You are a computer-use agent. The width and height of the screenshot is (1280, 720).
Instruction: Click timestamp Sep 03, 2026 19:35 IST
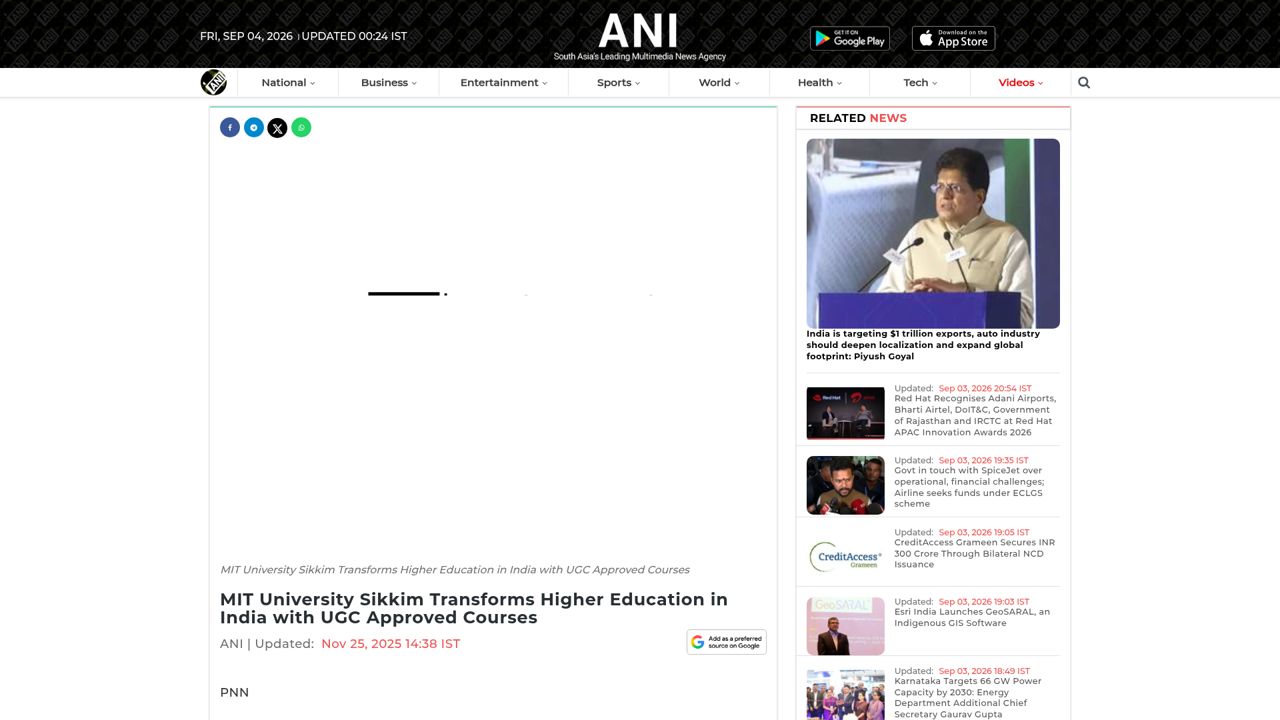(983, 460)
